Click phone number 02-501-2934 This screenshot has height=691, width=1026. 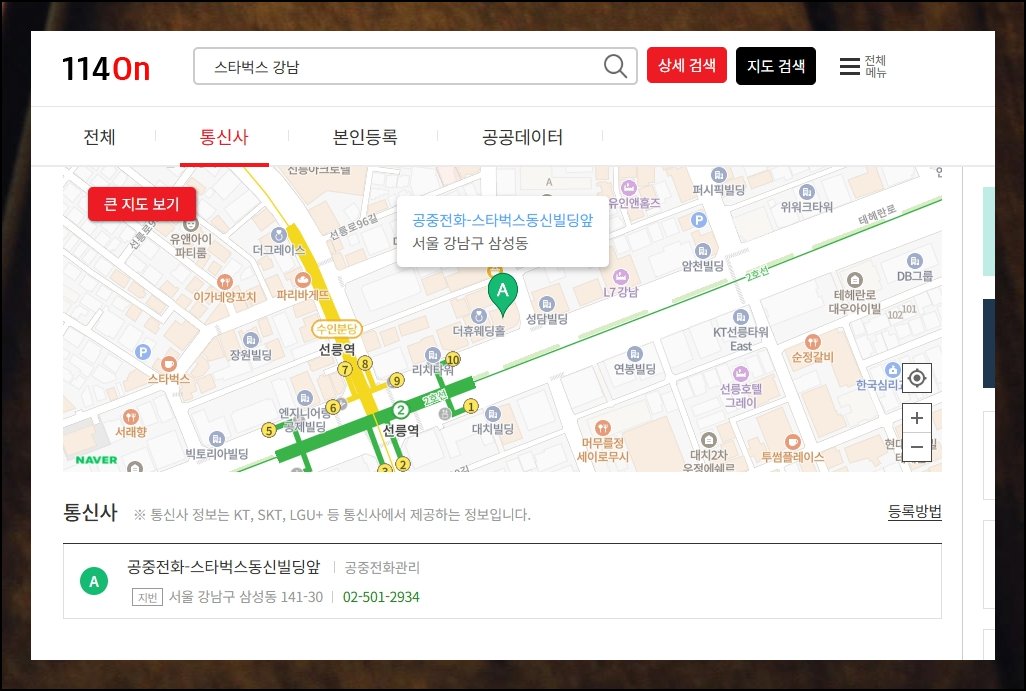point(381,597)
